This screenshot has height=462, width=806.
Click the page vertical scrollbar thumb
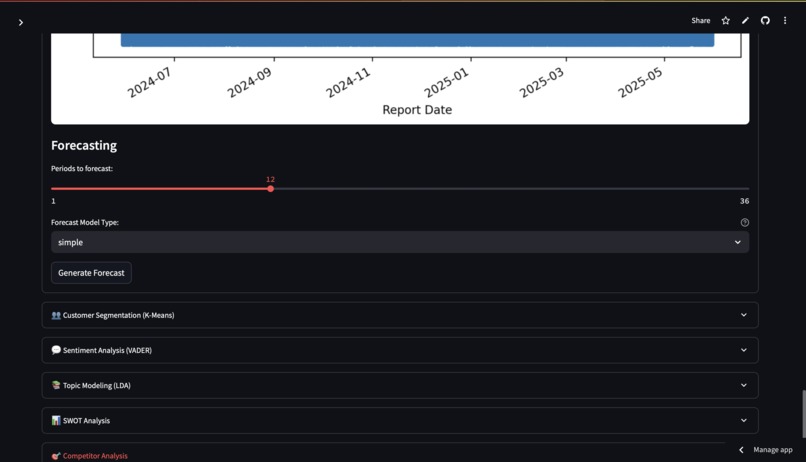point(803,414)
